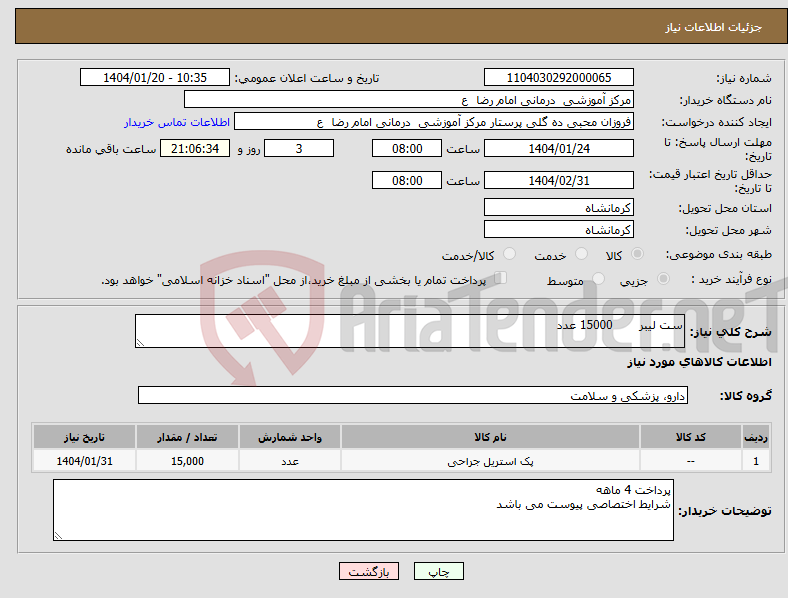Viewport: 788px width, 598px height.
Task: Select the کالا radio button
Action: pyautogui.click(x=637, y=254)
